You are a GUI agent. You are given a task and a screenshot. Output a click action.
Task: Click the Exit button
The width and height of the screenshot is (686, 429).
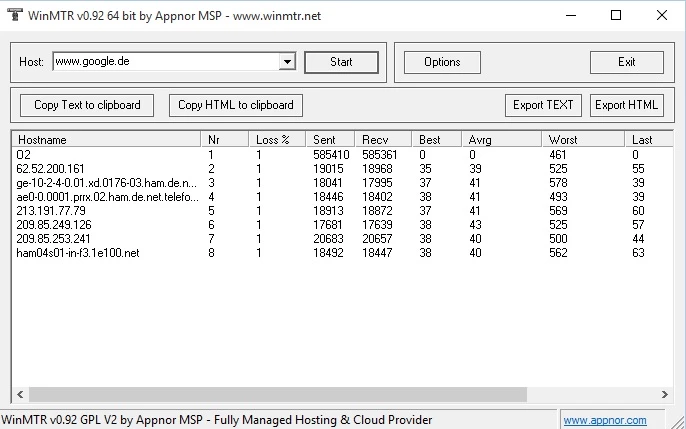(626, 62)
